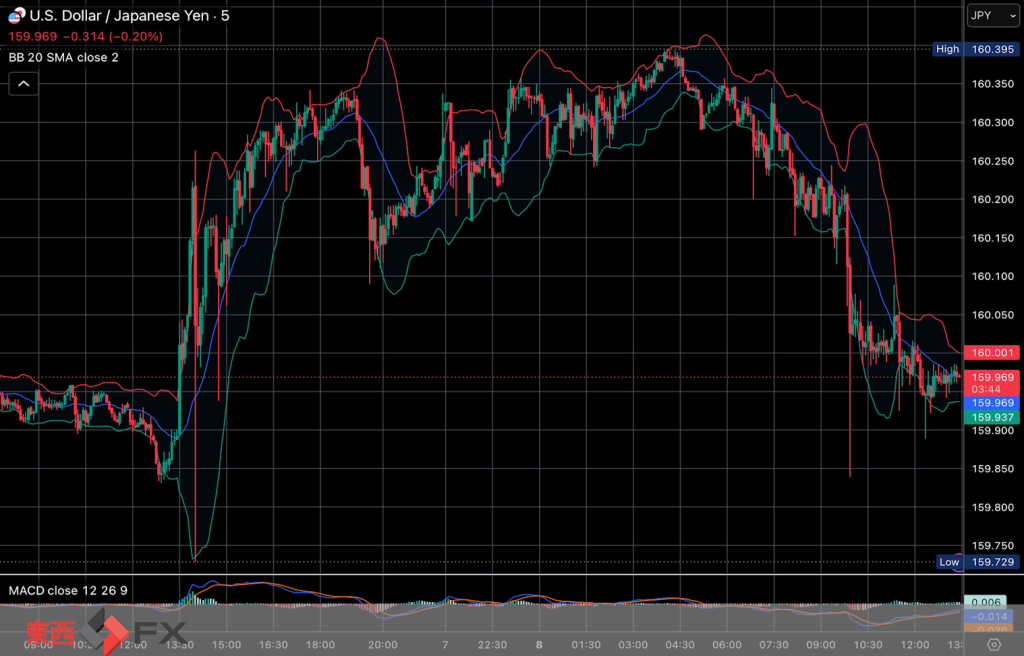1024x656 pixels.
Task: Collapse the indicator legend with chevron button
Action: pos(24,84)
